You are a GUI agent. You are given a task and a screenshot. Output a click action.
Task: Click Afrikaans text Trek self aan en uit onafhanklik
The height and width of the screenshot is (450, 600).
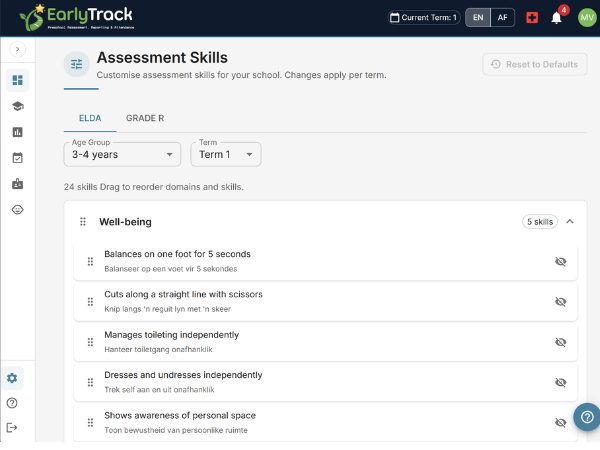coord(160,390)
